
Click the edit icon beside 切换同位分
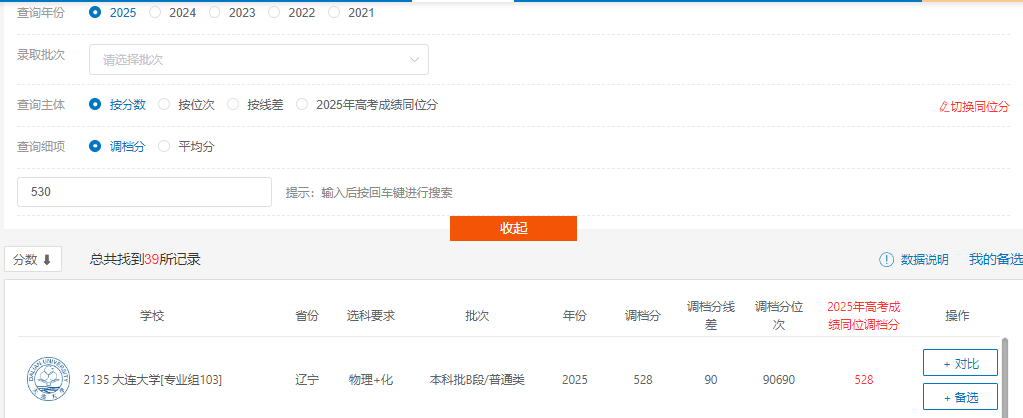pos(943,106)
